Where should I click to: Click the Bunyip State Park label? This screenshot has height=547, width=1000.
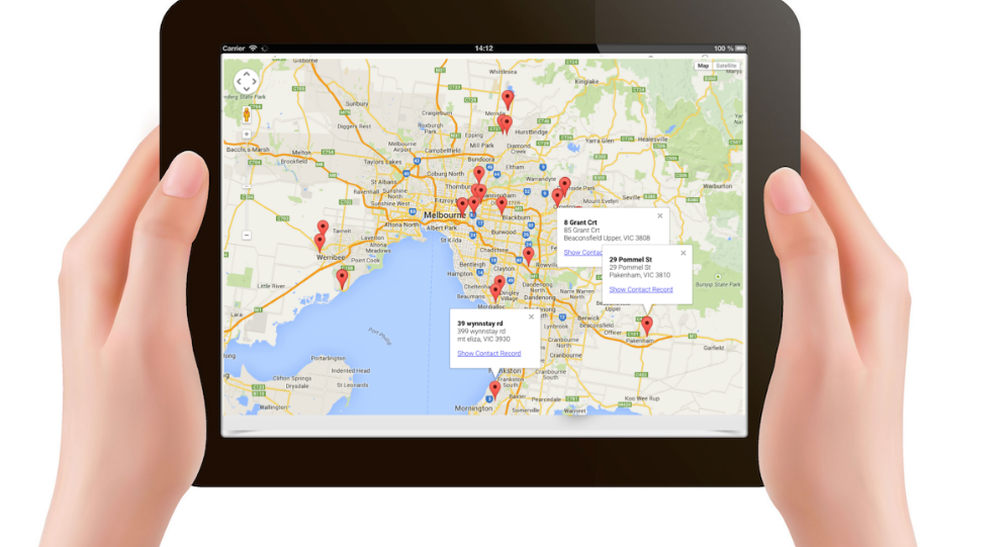717,284
